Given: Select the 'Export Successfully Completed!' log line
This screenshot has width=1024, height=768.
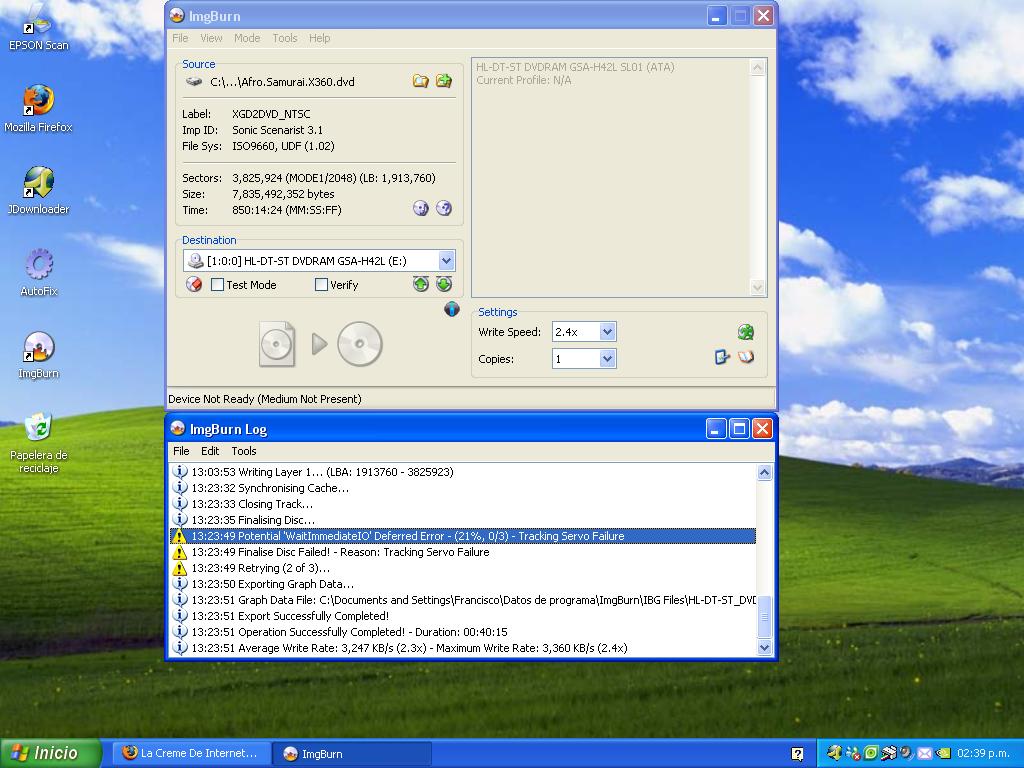Looking at the screenshot, I should [x=462, y=616].
